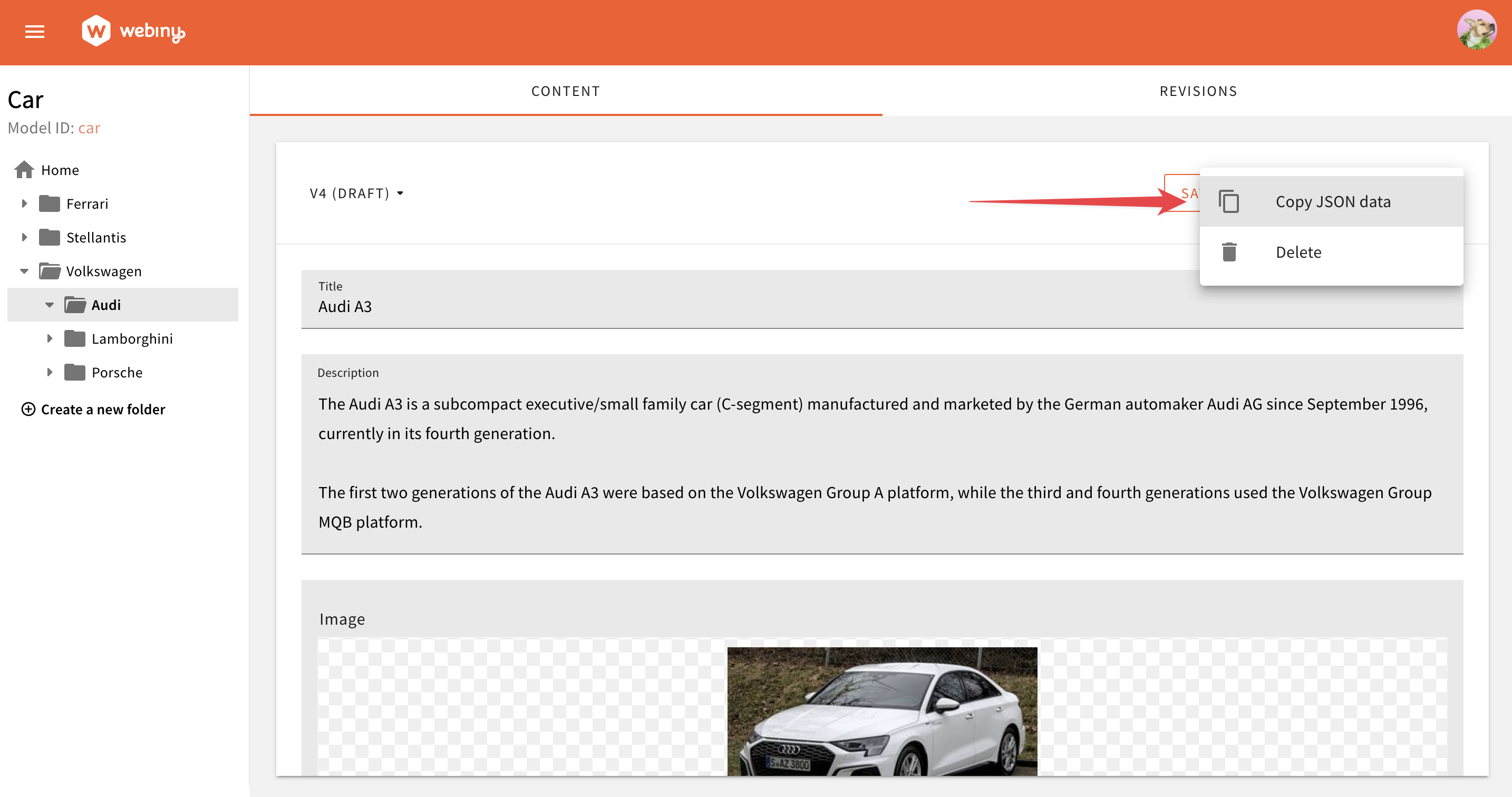Expand the Lamborghini folder arrow

[x=50, y=338]
